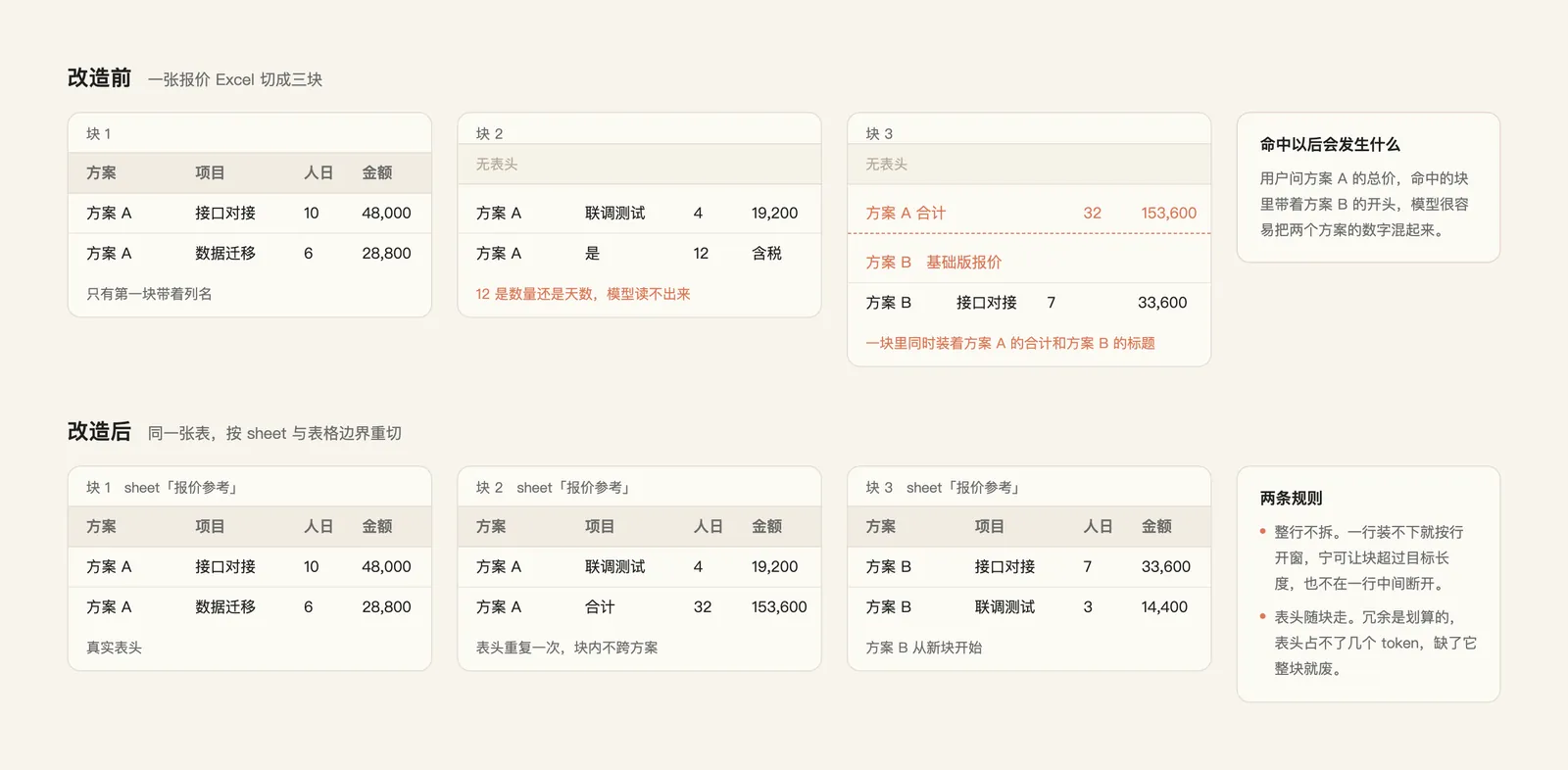Click the 改造前 section heading
This screenshot has width=1568, height=770.
click(99, 78)
